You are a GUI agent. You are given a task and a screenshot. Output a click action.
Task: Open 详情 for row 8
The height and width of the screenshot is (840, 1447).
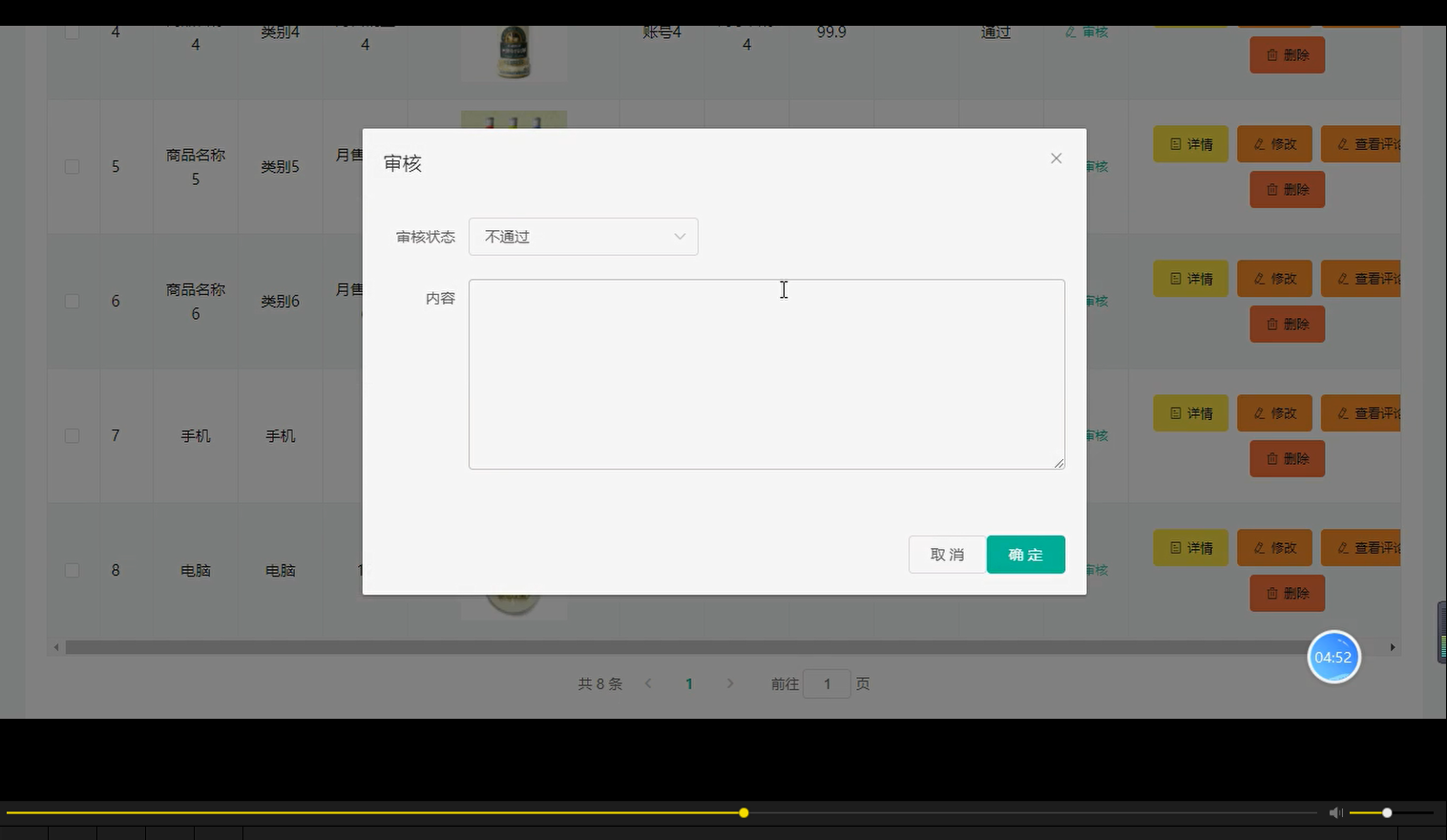click(1190, 548)
